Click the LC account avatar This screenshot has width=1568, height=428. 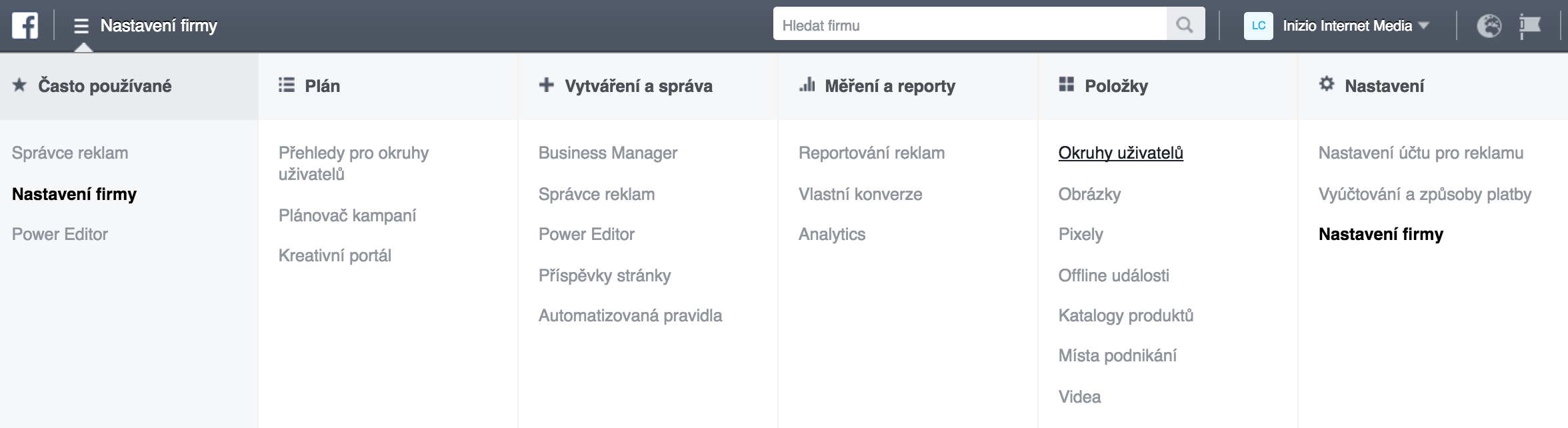(1258, 25)
